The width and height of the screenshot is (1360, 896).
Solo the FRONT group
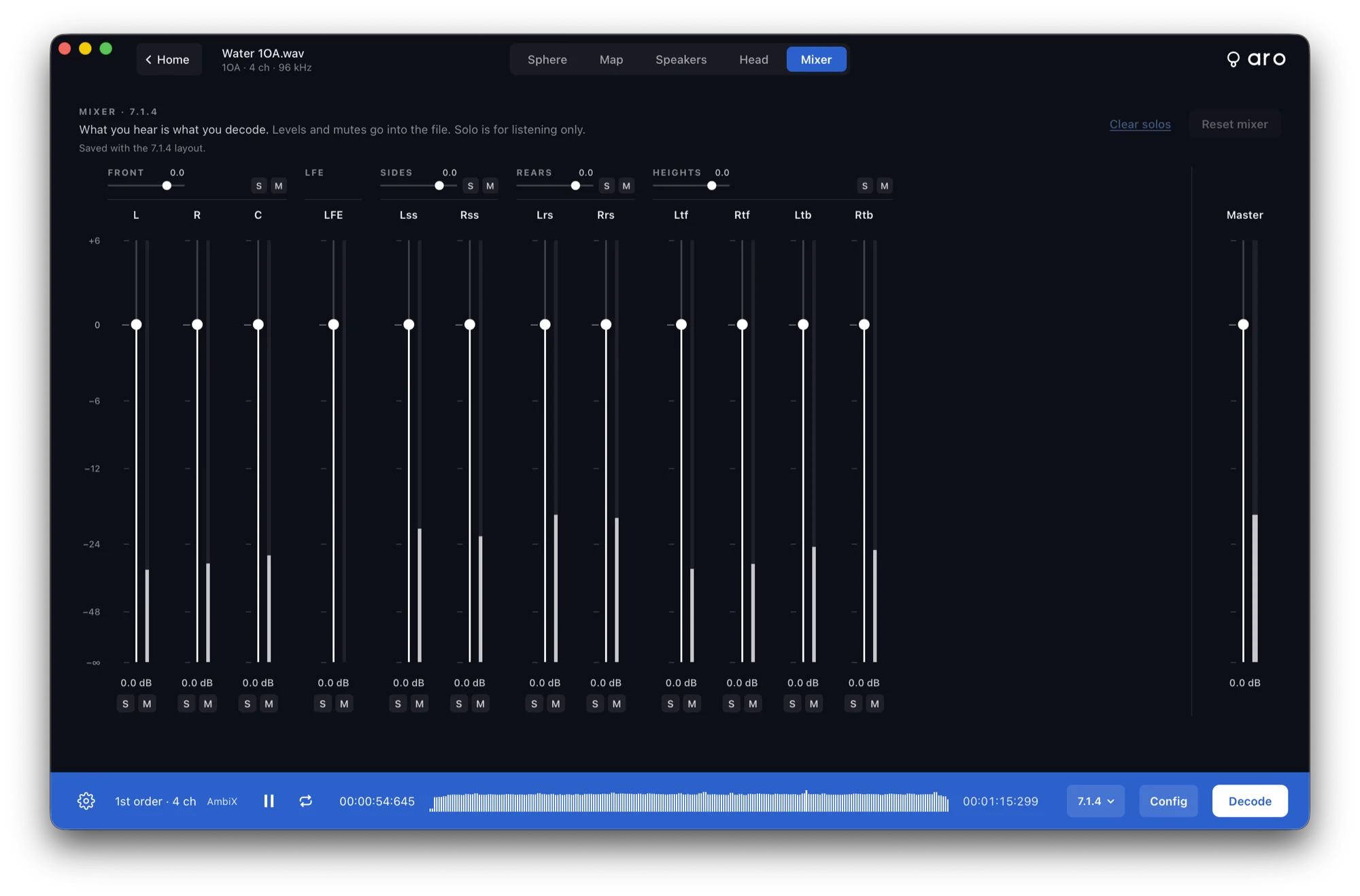click(x=259, y=186)
